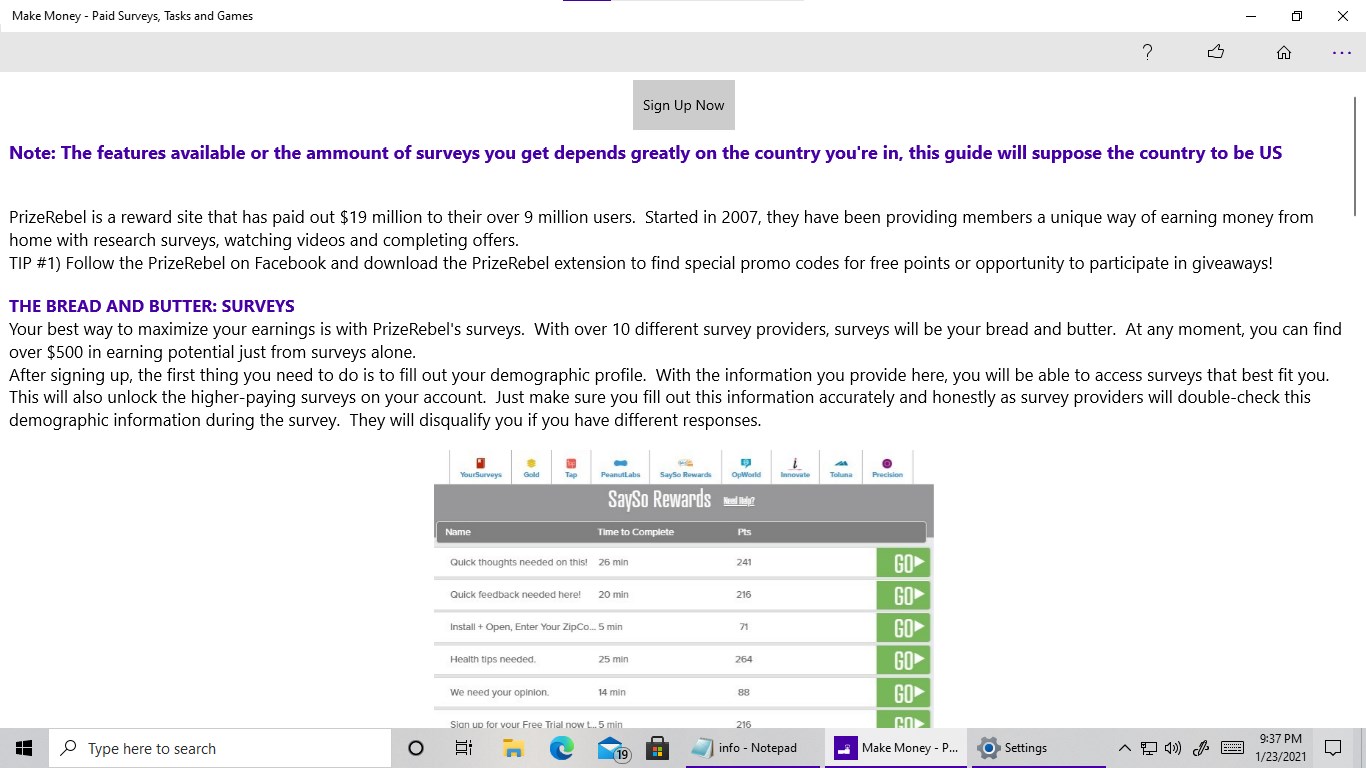Click the 'After signing up, the first thing' paragraph
The width and height of the screenshot is (1366, 768).
669,397
